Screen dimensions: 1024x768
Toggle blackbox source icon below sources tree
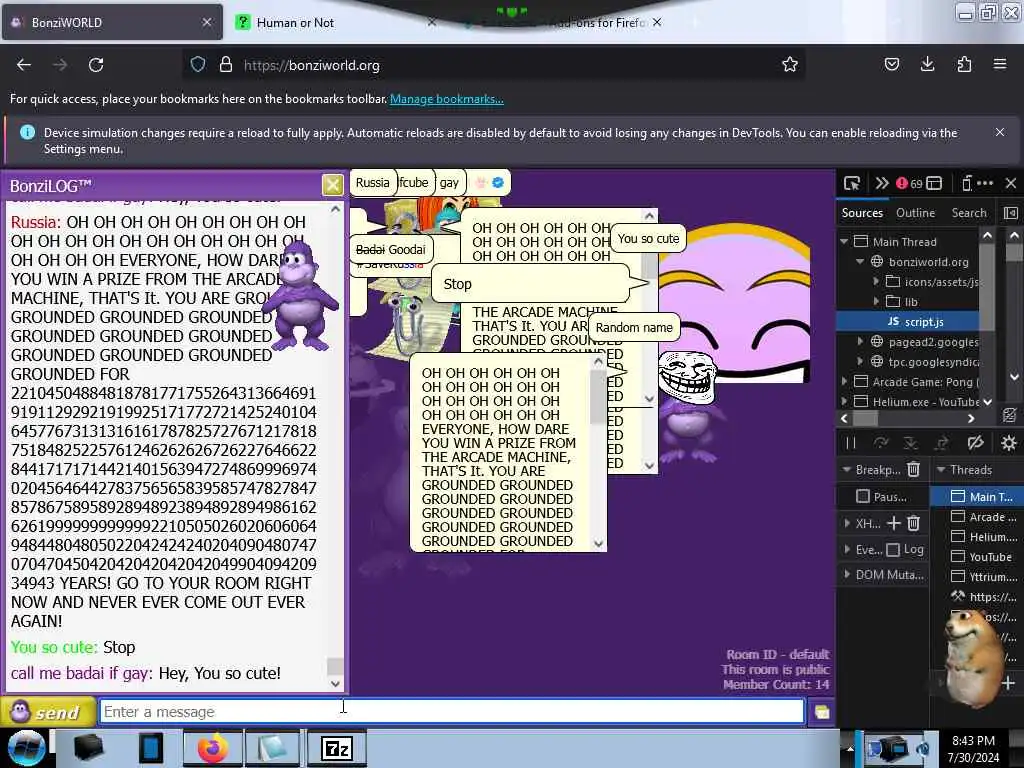click(x=1010, y=415)
